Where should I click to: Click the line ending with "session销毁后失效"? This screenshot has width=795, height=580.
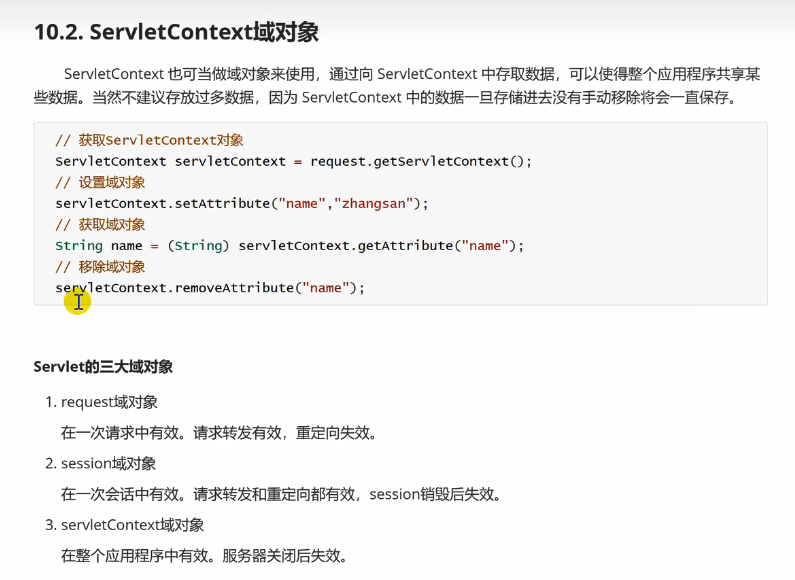[x=281, y=494]
